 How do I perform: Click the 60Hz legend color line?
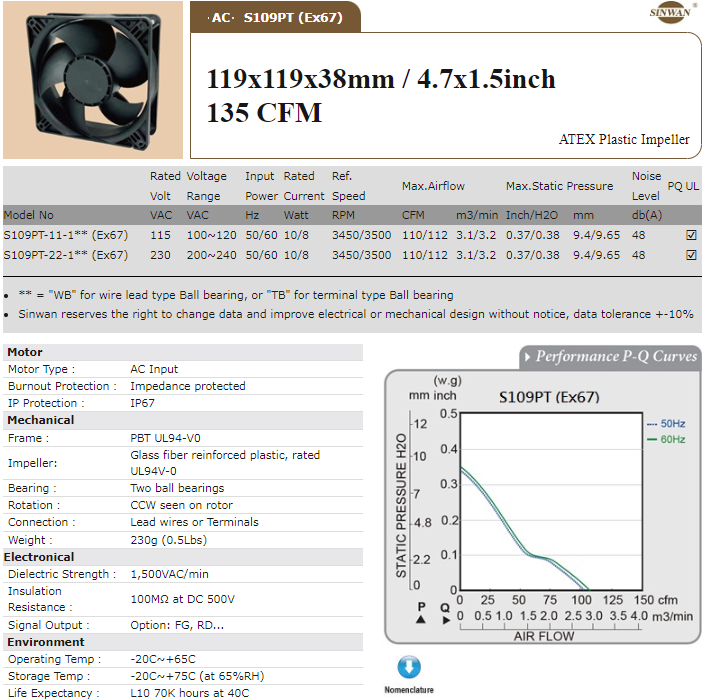pyautogui.click(x=652, y=440)
